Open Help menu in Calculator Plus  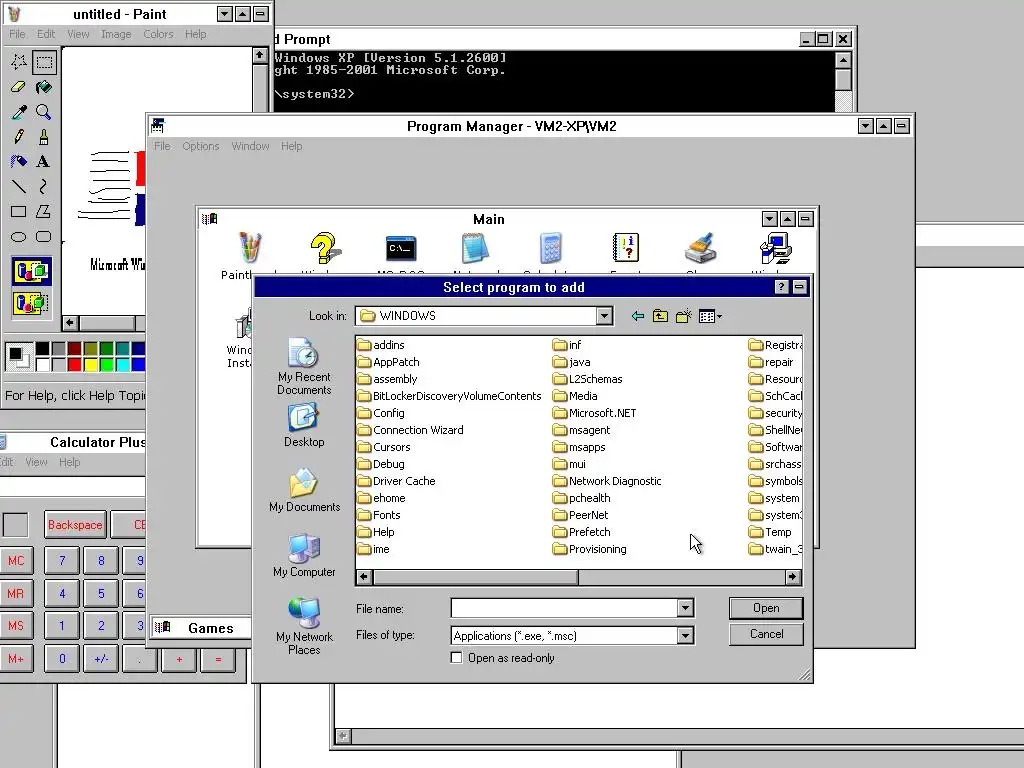tap(69, 462)
